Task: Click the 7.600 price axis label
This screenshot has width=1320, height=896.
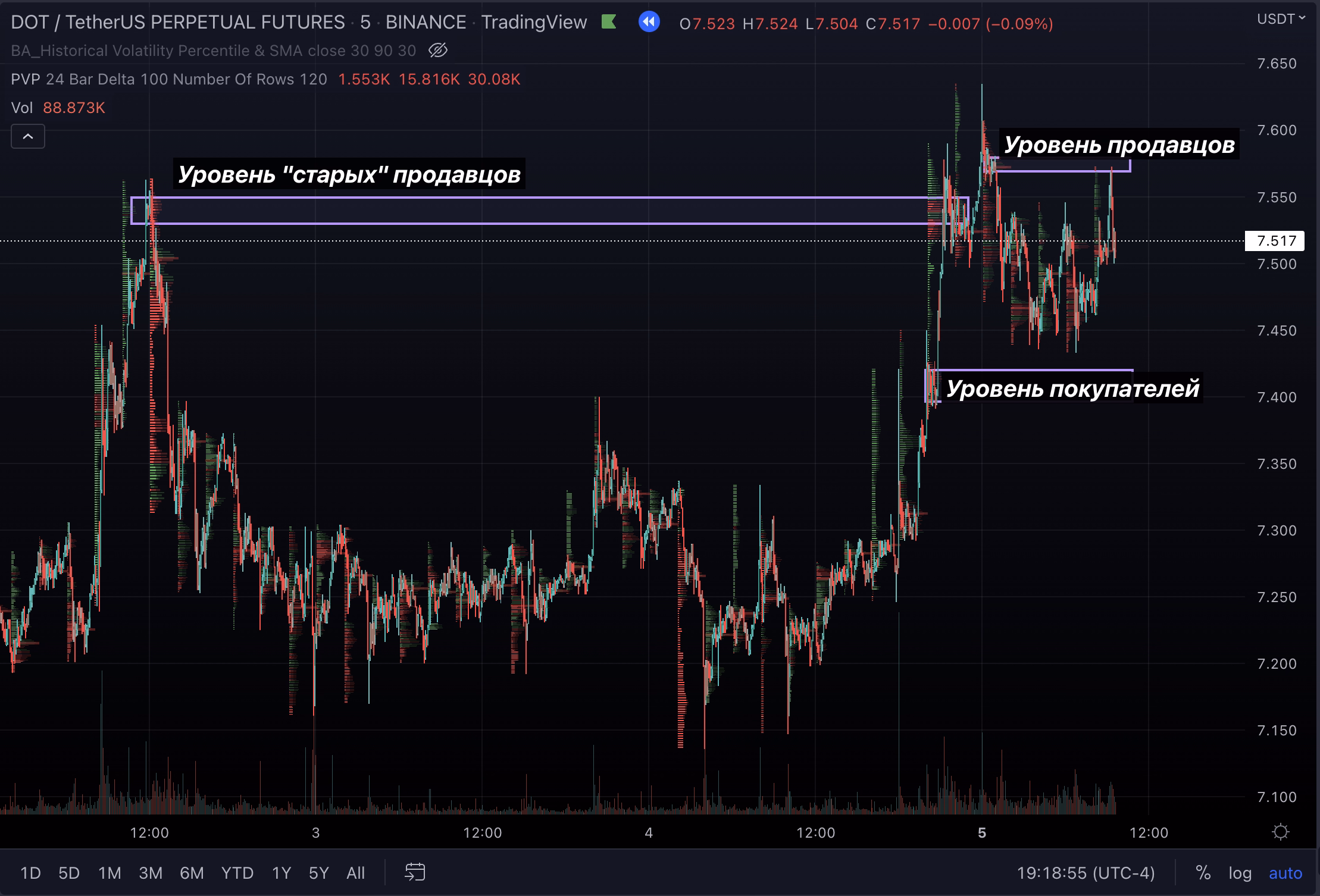Action: (1277, 130)
